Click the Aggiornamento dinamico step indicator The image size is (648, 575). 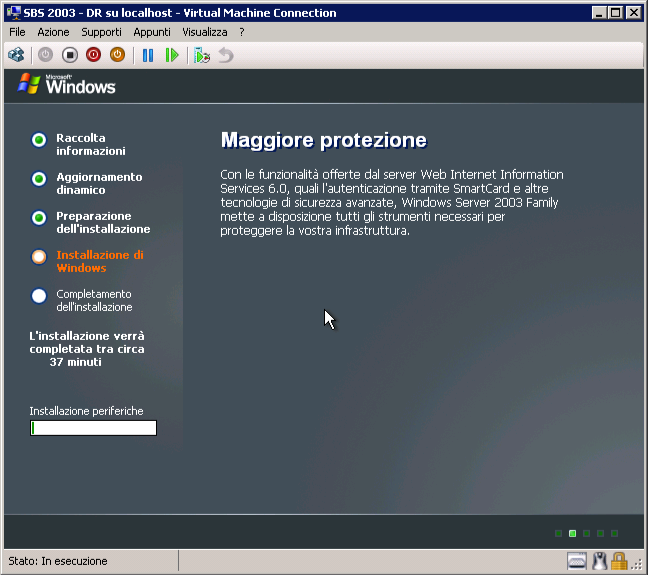pyautogui.click(x=39, y=179)
